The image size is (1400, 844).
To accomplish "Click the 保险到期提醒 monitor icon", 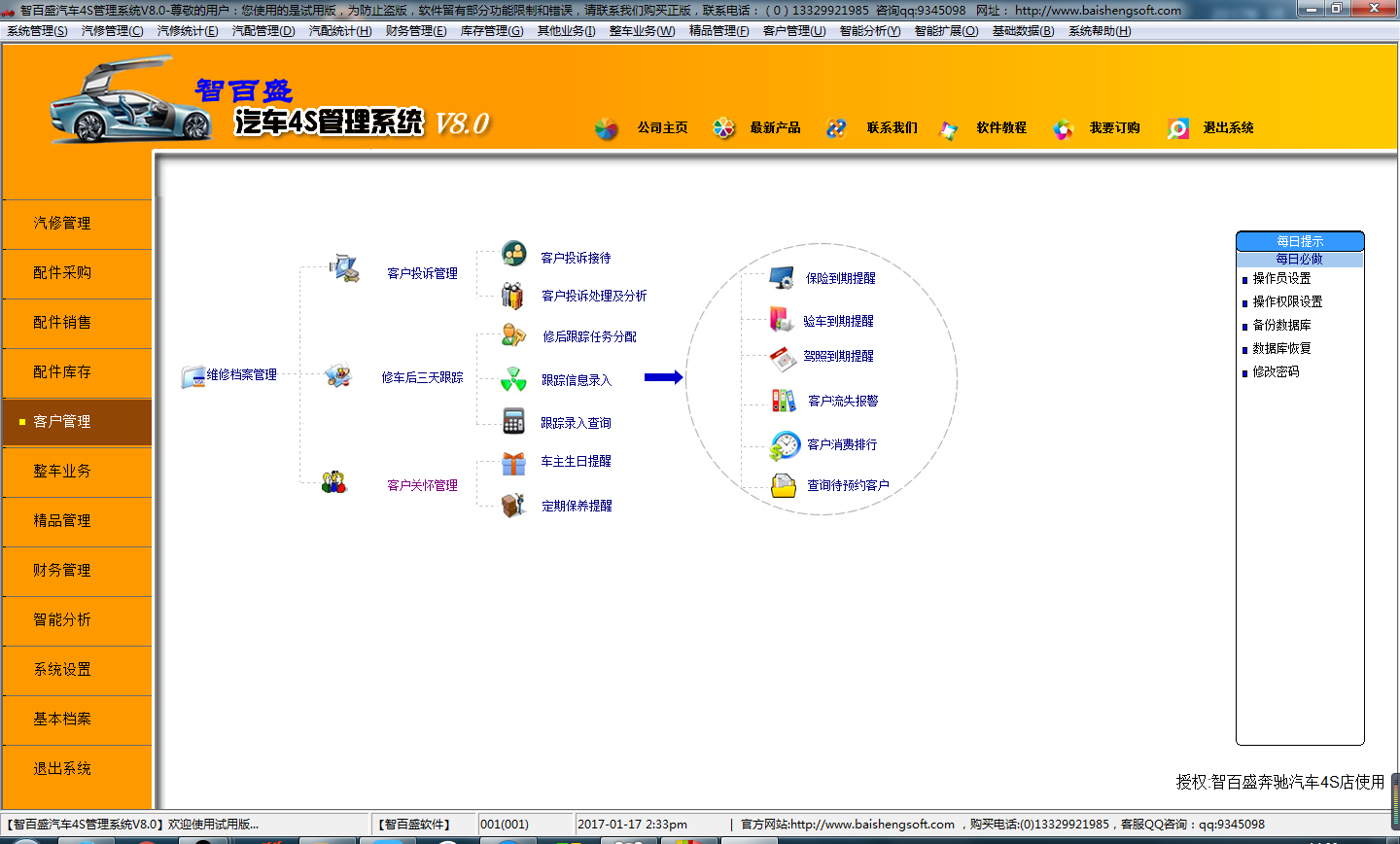I will [782, 277].
